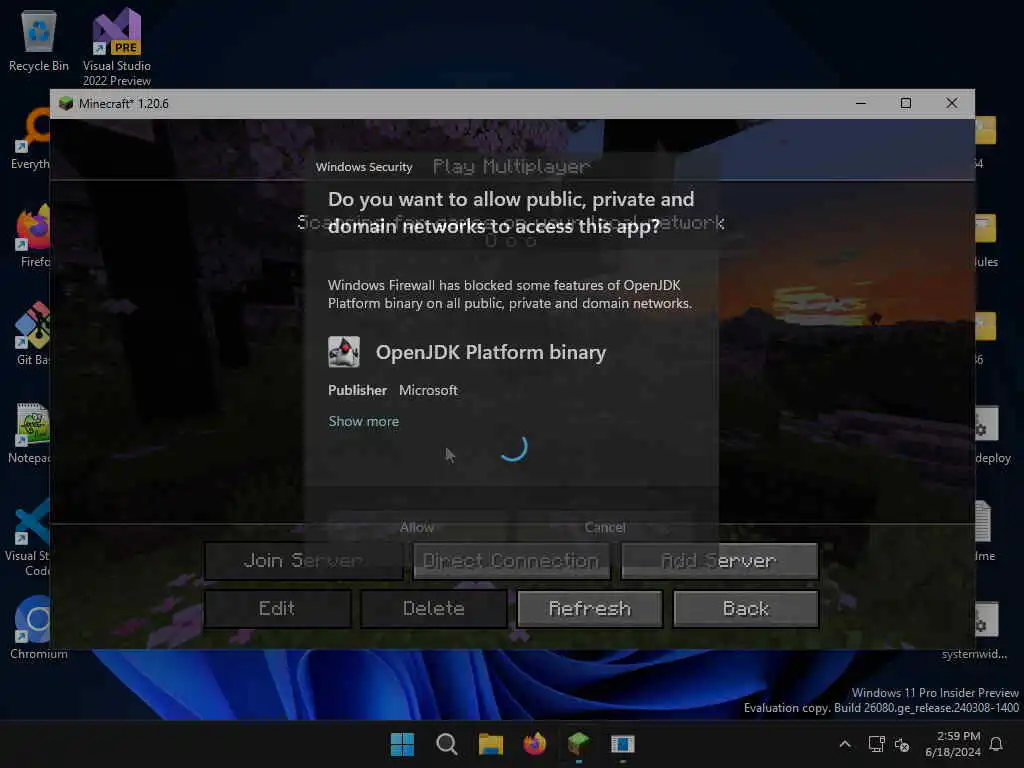Open the notifications bell icon

coord(996,744)
